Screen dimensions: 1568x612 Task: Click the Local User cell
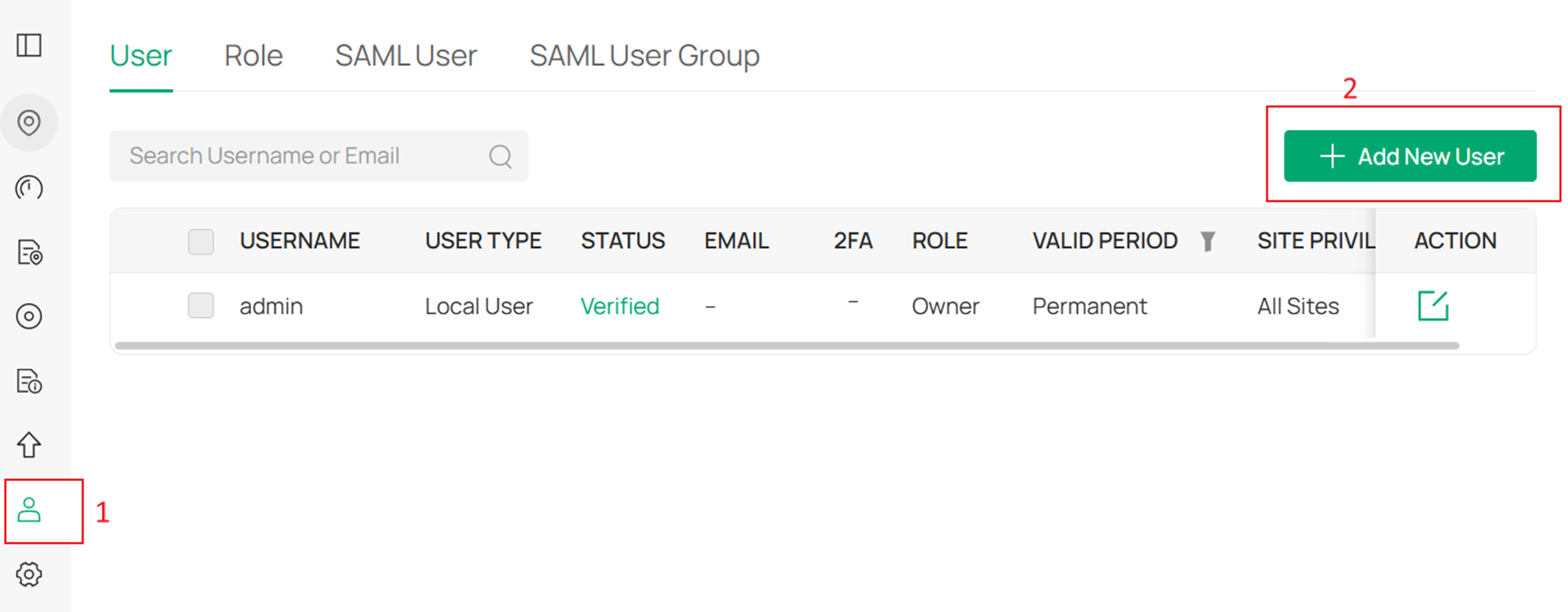(x=479, y=306)
